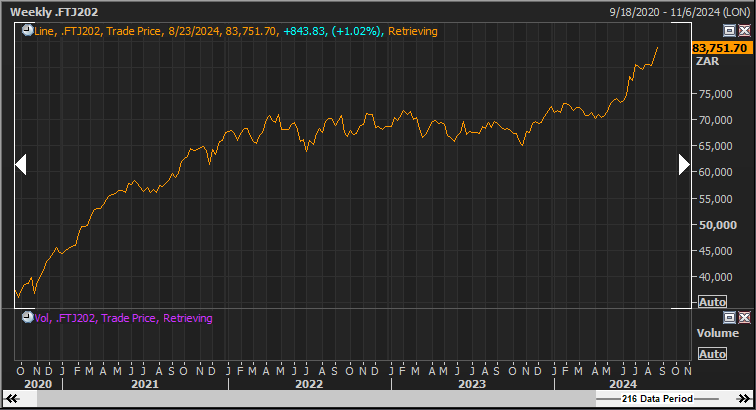Screen dimensions: 756x410
Task: Click the 65,000 price axis label
Action: tap(716, 146)
